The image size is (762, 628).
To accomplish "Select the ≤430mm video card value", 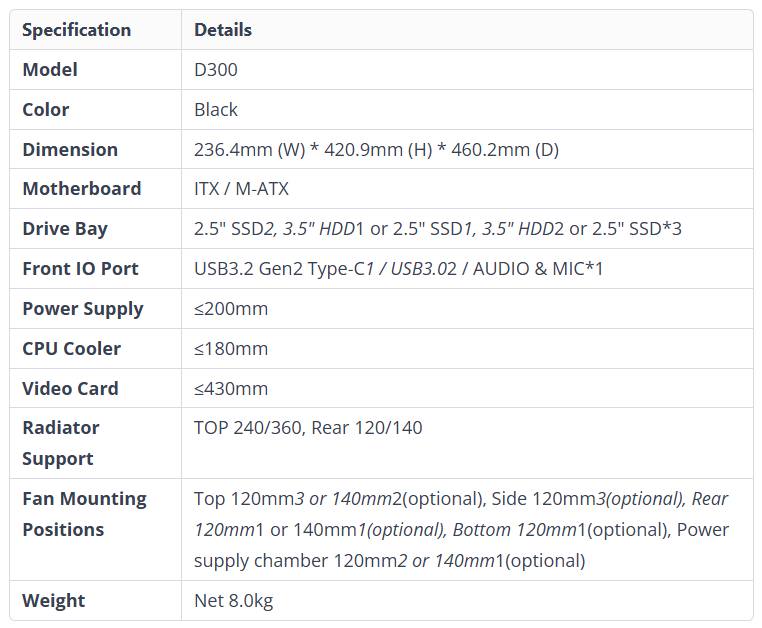I will 231,389.
